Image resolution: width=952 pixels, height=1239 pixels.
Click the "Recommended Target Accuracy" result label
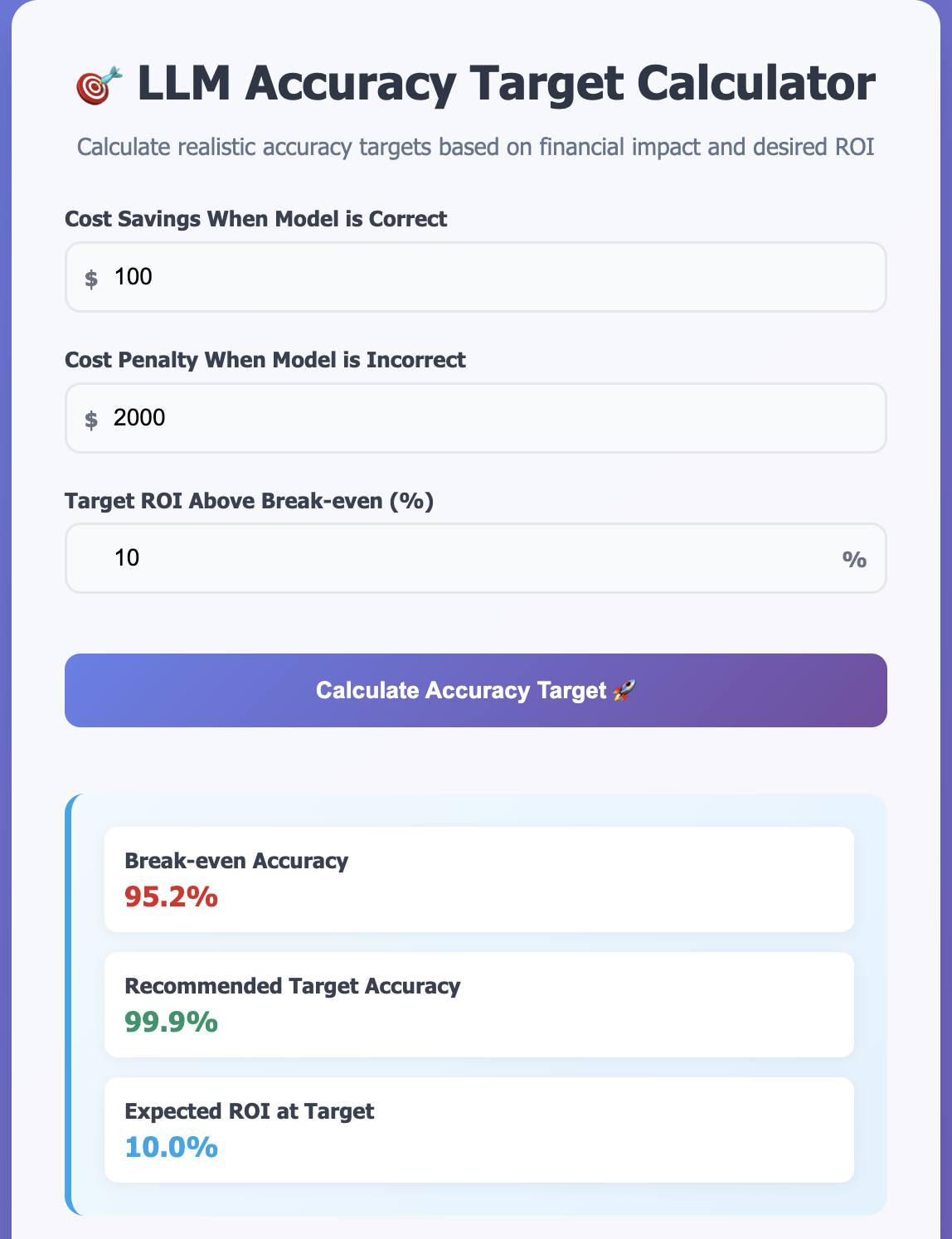293,986
